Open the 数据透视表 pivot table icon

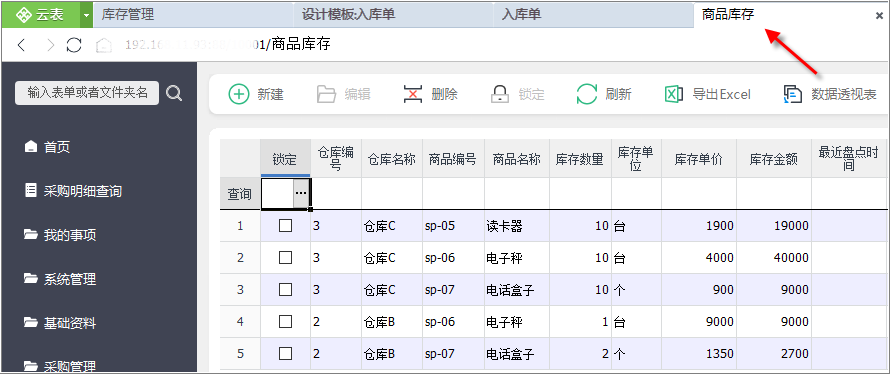792,94
